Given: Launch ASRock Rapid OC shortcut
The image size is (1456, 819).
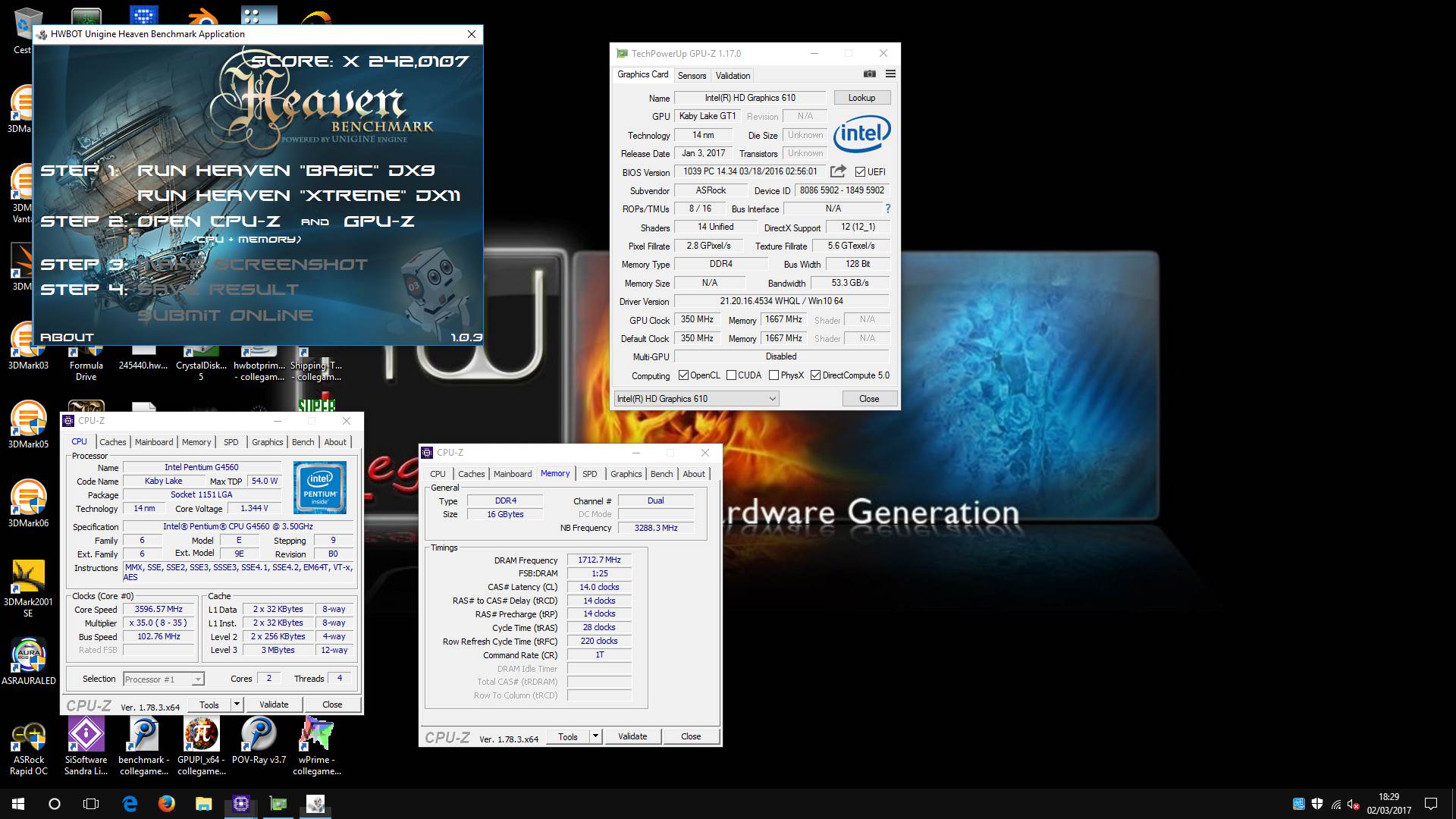Looking at the screenshot, I should pos(28,748).
